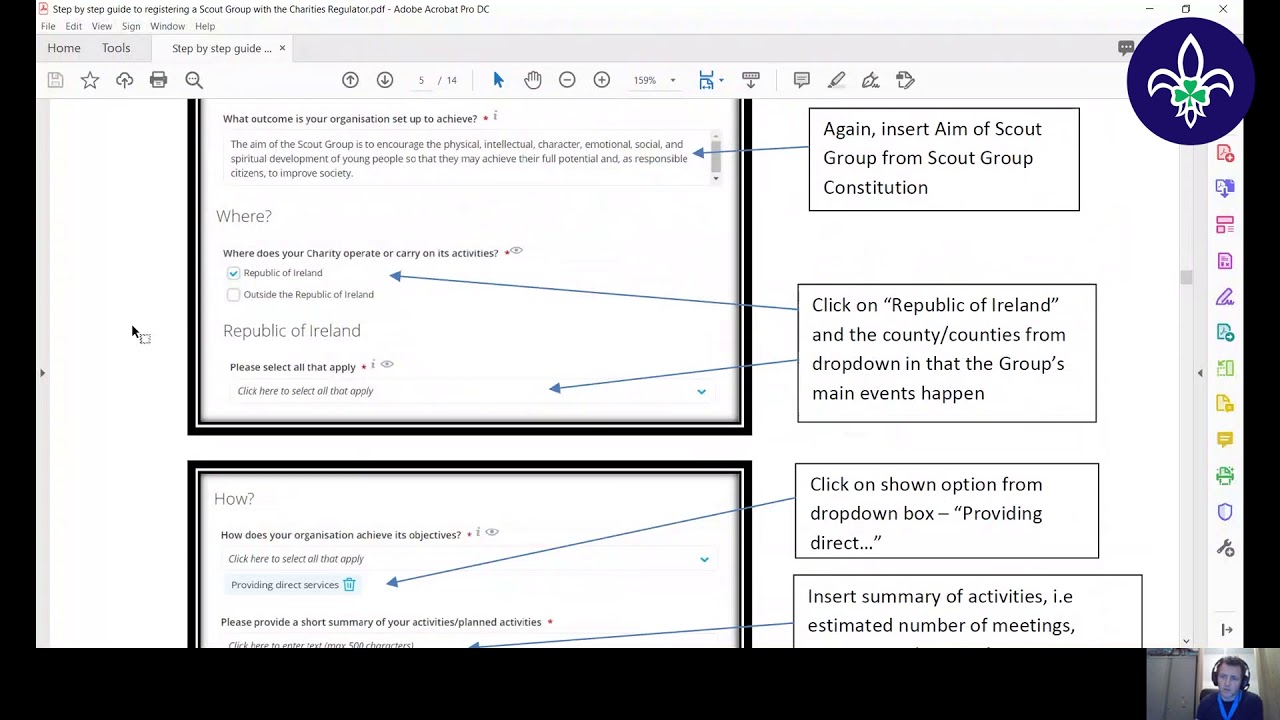Click the scroll-down arrow of document

[x=1186, y=641]
